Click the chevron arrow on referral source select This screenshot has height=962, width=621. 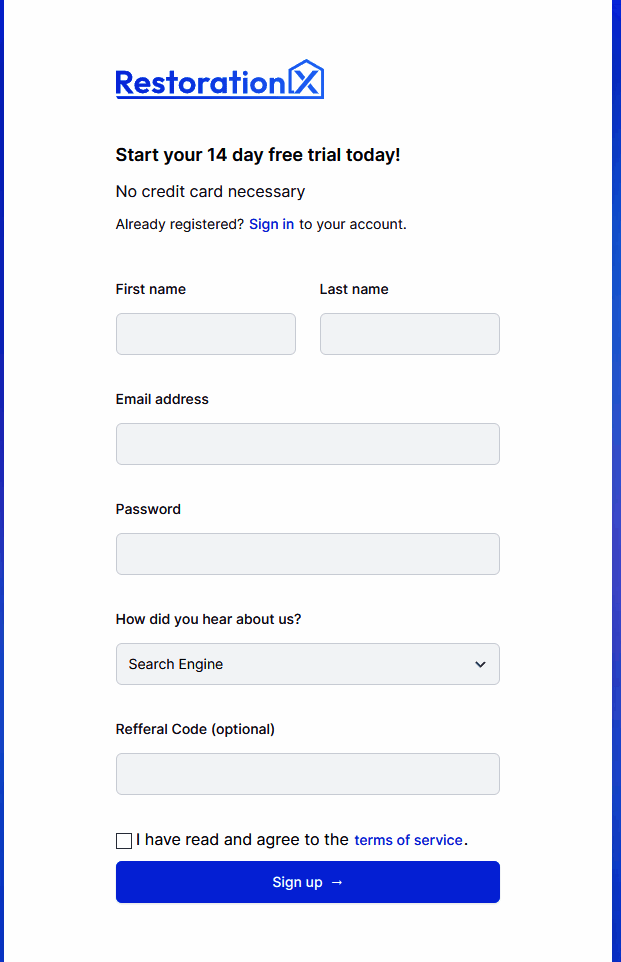point(480,664)
